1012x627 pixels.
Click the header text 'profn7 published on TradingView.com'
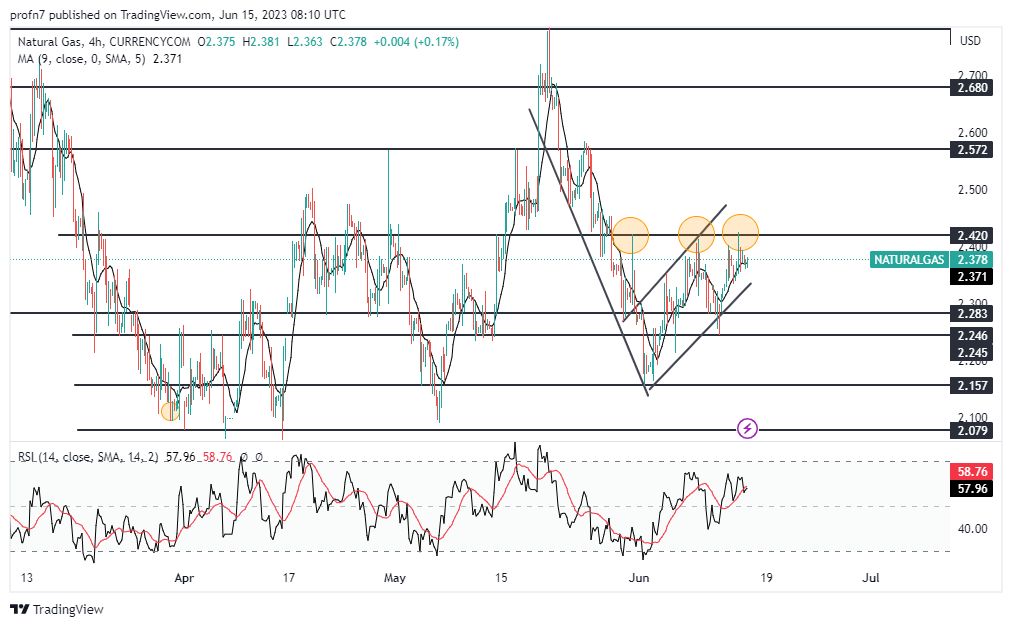[x=110, y=14]
